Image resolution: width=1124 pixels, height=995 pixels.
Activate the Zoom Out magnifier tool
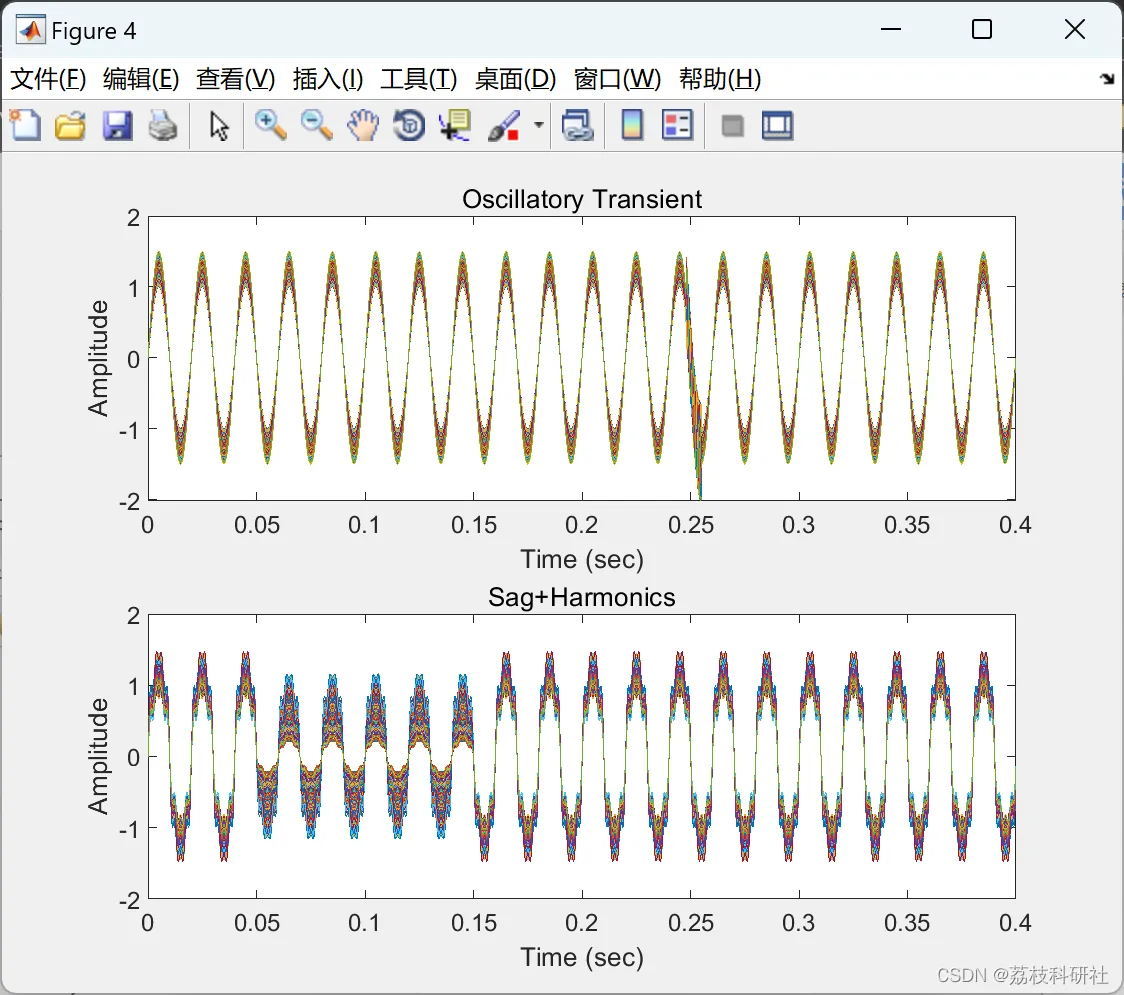tap(317, 125)
